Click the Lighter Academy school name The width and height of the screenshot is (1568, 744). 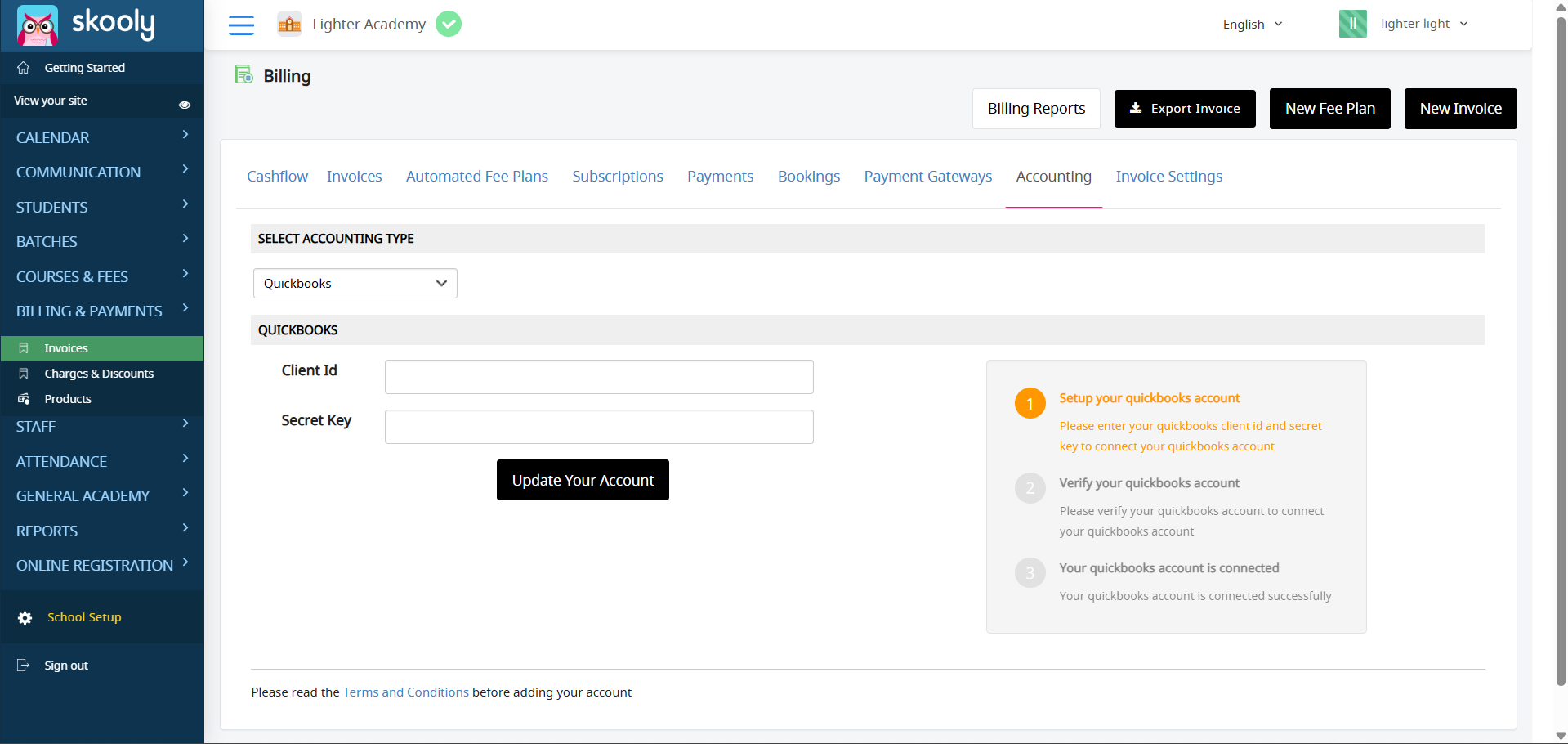click(x=369, y=24)
